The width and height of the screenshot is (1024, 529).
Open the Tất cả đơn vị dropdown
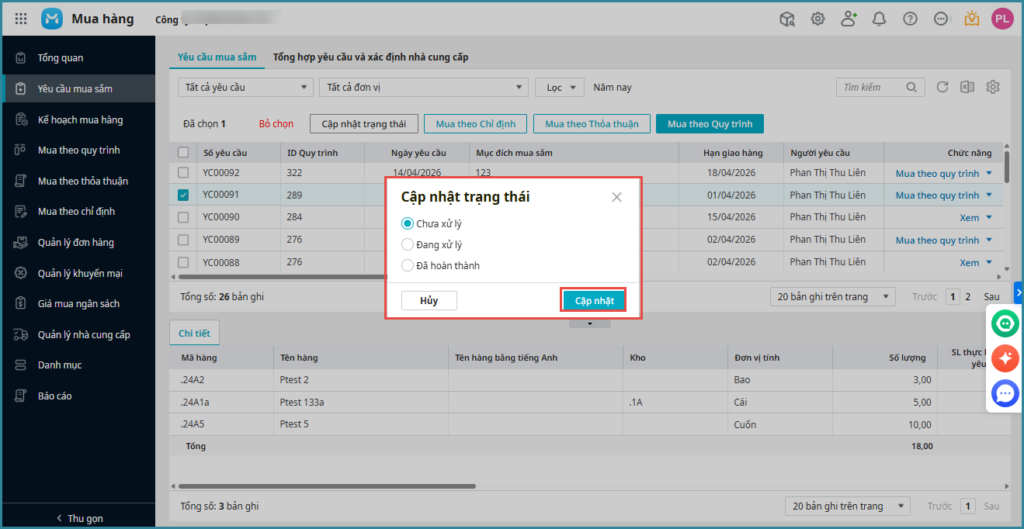[x=424, y=87]
